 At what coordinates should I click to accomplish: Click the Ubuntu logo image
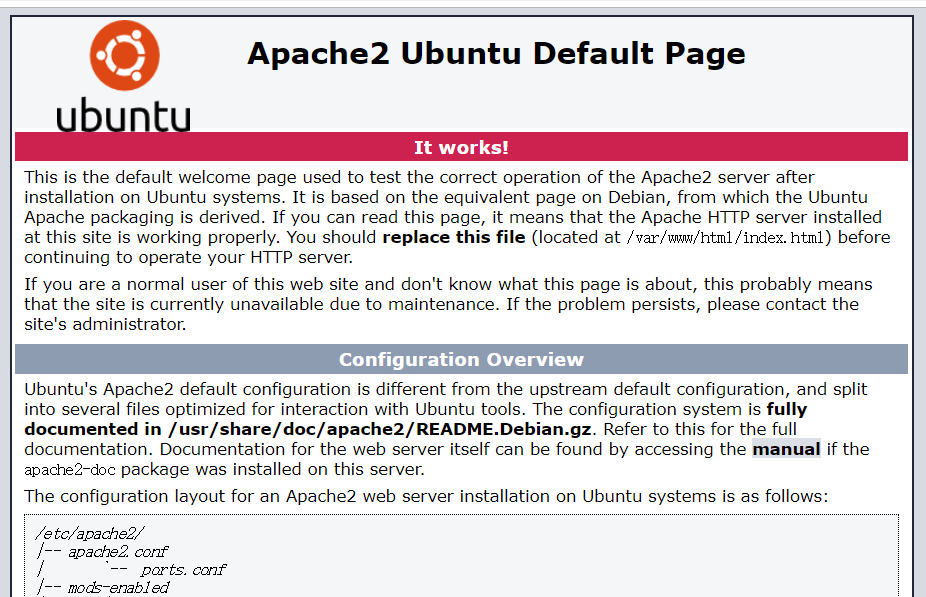124,76
